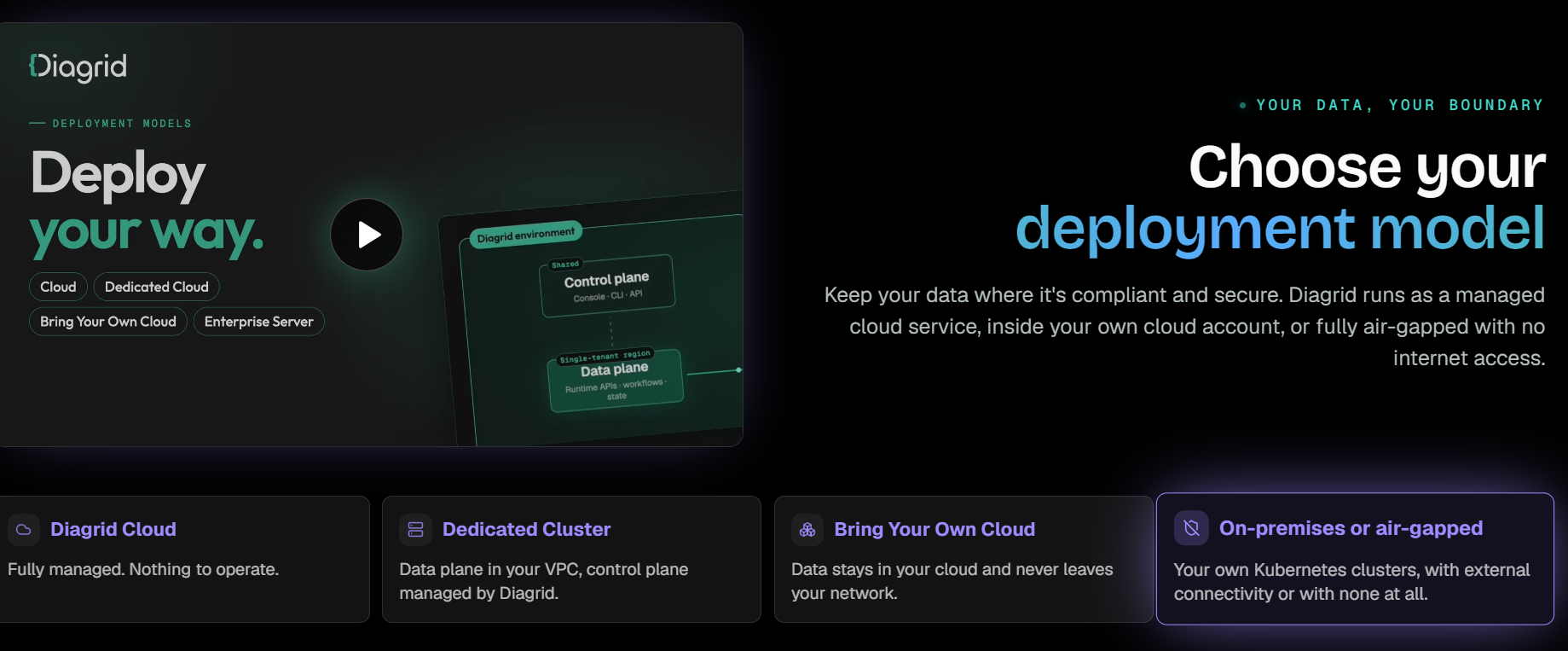Click the Bring Your Own Cloud pill
Screen dimensions: 1568x651
point(108,322)
